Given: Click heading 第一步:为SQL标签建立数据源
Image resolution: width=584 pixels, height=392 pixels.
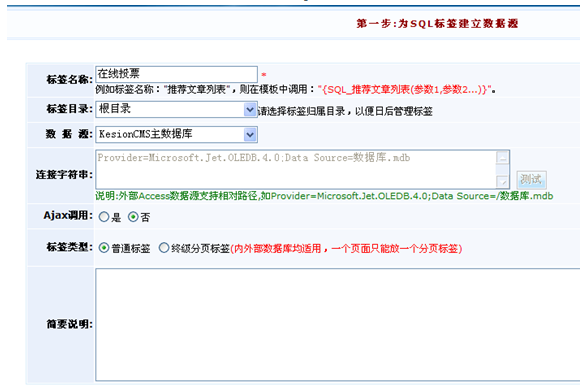Looking at the screenshot, I should coord(437,24).
